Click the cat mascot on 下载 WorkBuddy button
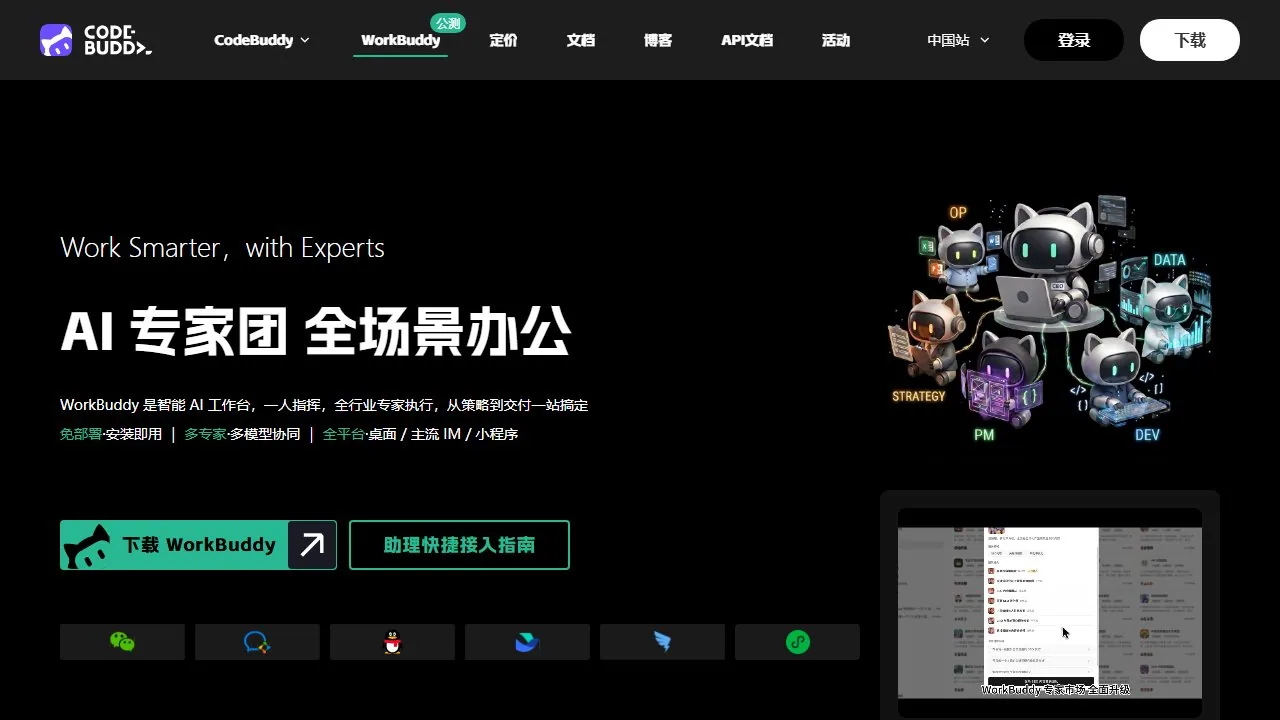The height and width of the screenshot is (720, 1280). [87, 547]
